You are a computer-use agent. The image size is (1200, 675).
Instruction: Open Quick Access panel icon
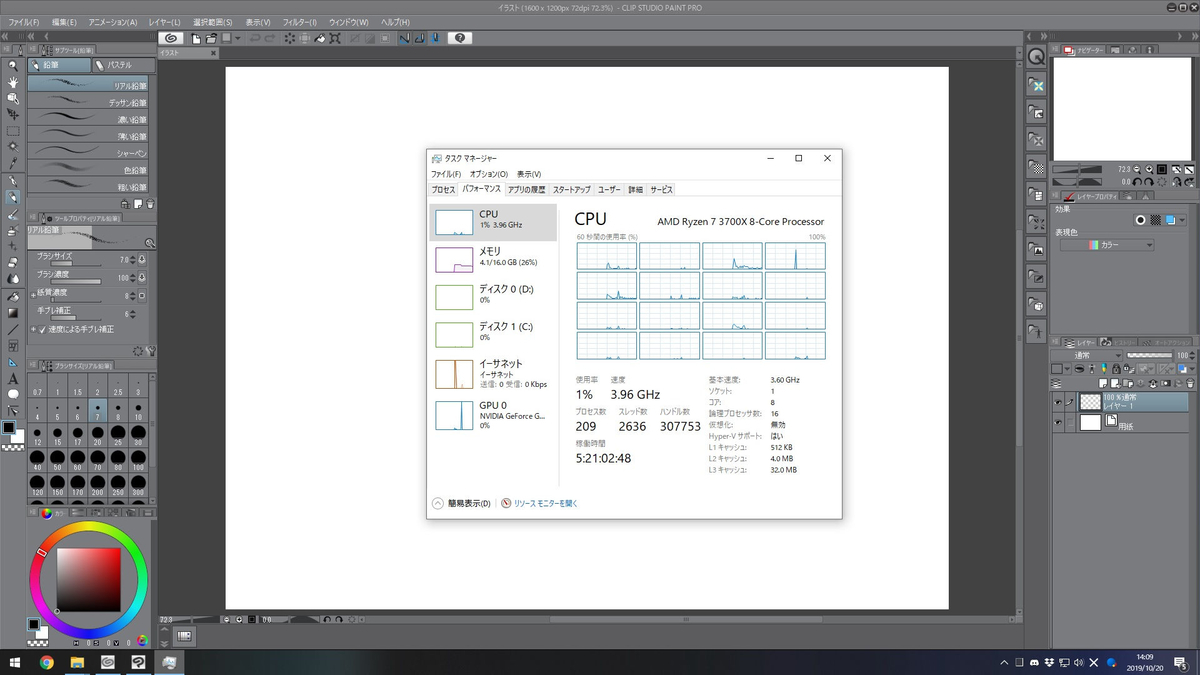1037,58
